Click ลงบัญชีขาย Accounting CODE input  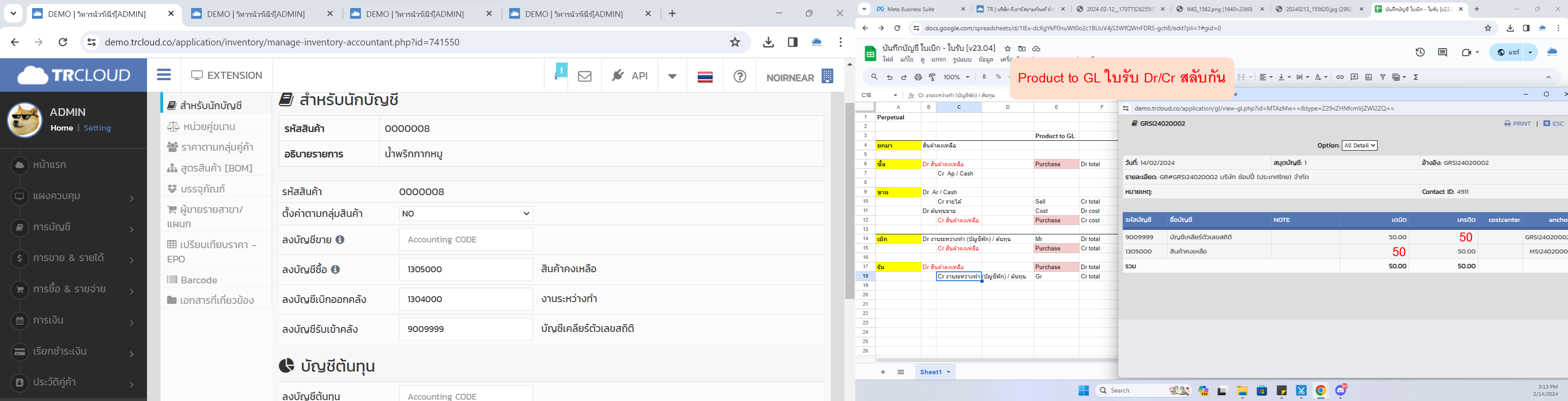click(x=465, y=240)
